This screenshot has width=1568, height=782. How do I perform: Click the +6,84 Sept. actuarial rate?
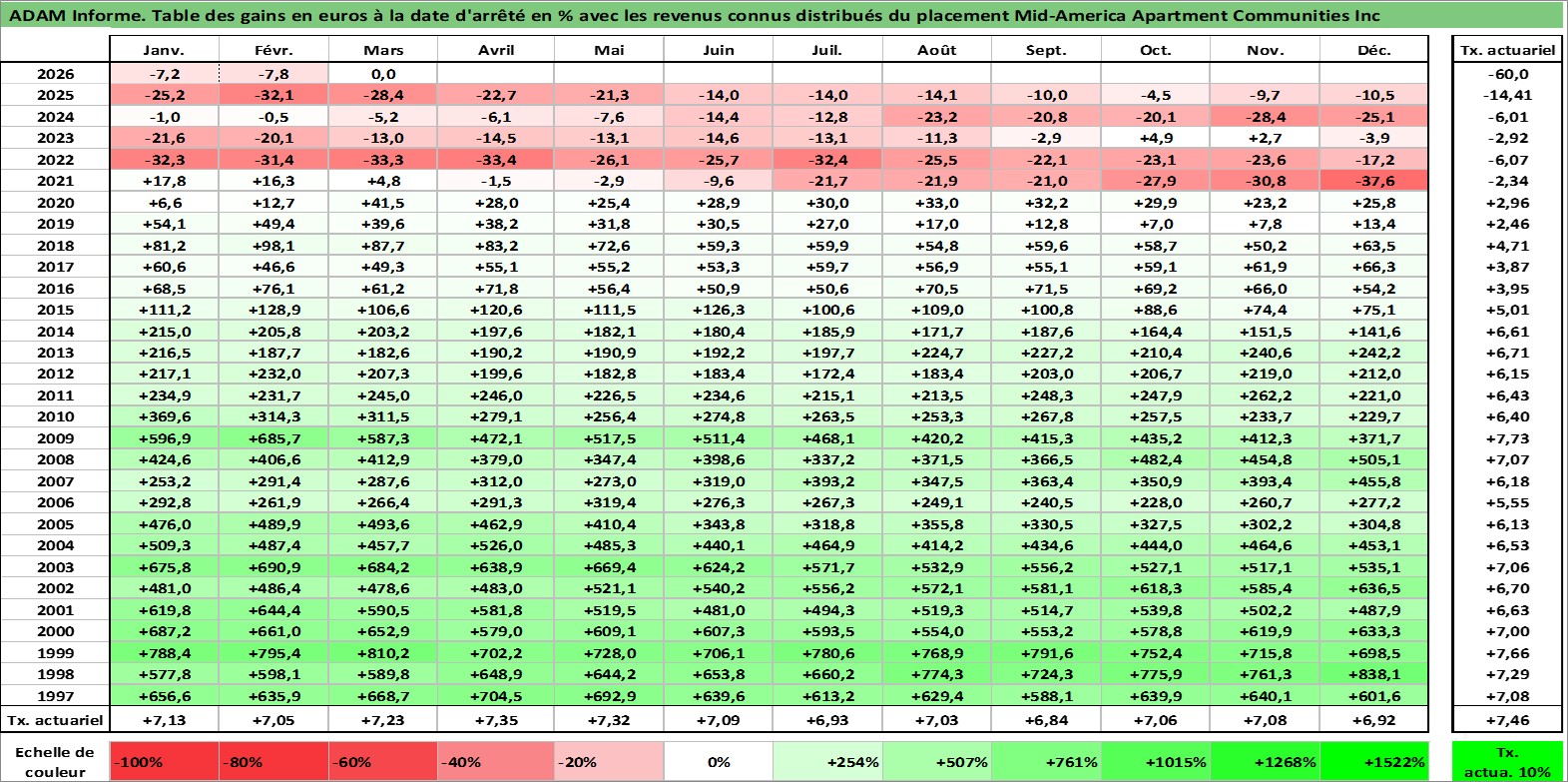(x=1046, y=719)
